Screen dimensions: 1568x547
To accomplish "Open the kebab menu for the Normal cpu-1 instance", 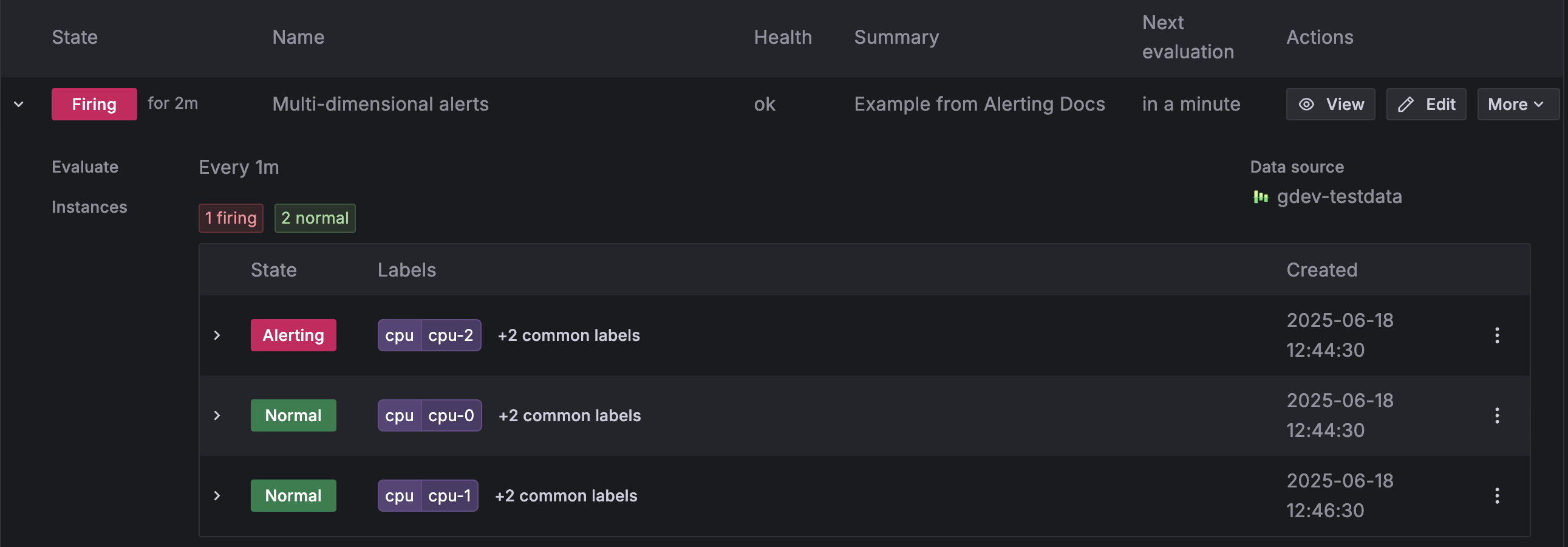I will point(1498,496).
